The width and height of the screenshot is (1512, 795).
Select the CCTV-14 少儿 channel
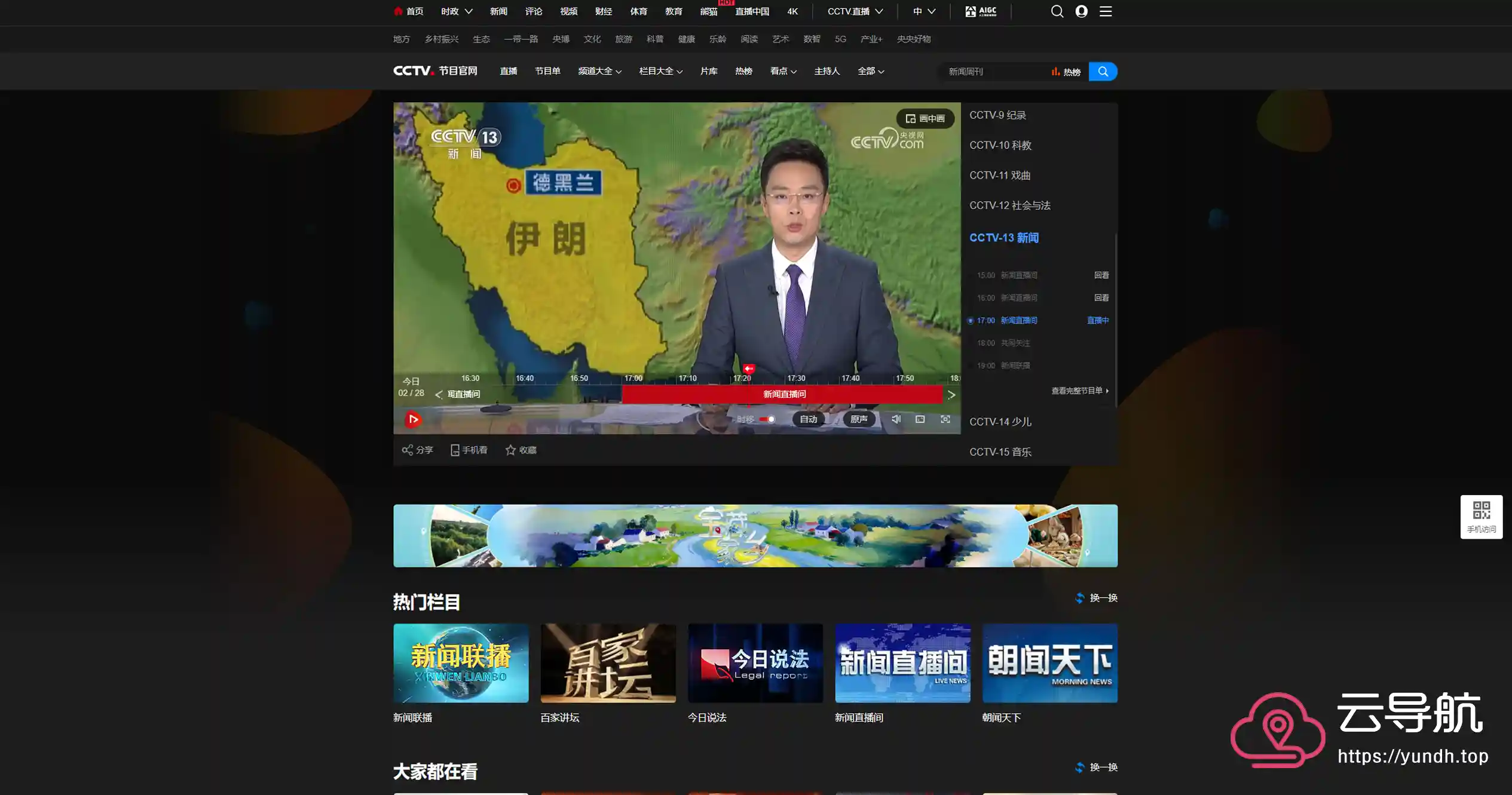pos(1000,422)
